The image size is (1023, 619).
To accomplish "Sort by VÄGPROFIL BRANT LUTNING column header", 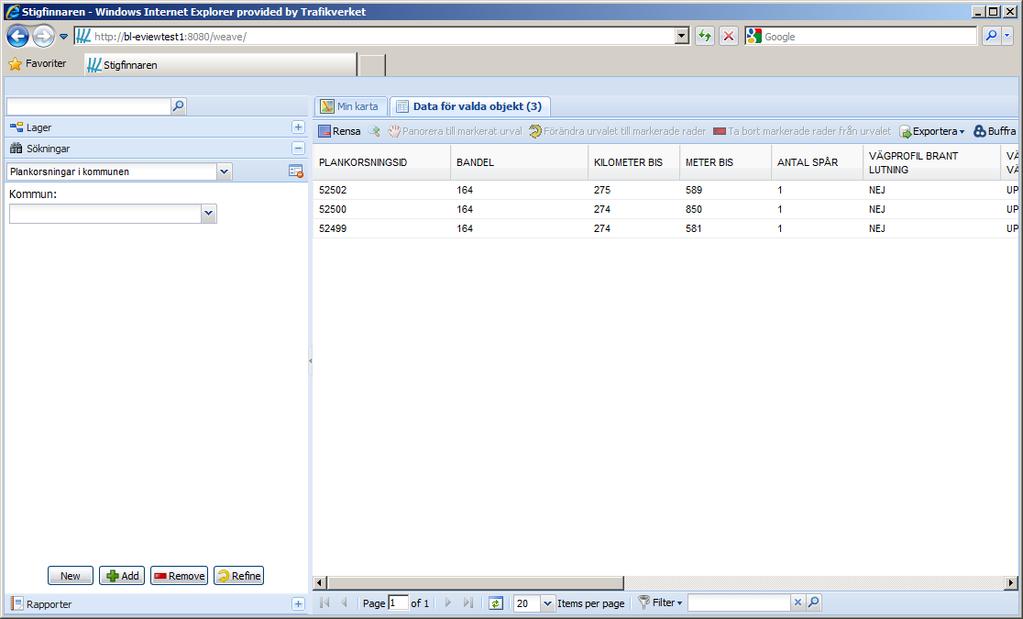I will pos(932,162).
